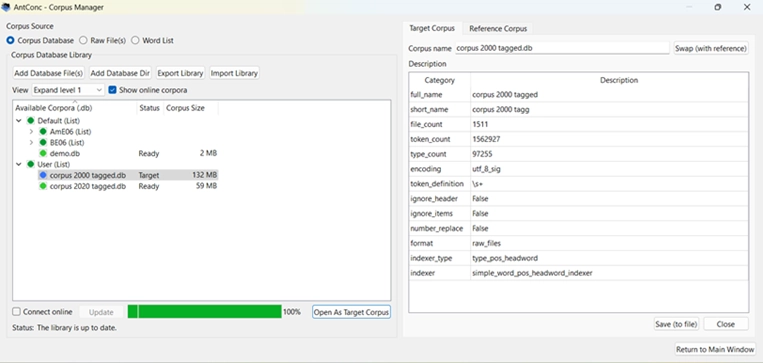
Task: Click the Target status of corpus 2000
Action: coord(148,175)
